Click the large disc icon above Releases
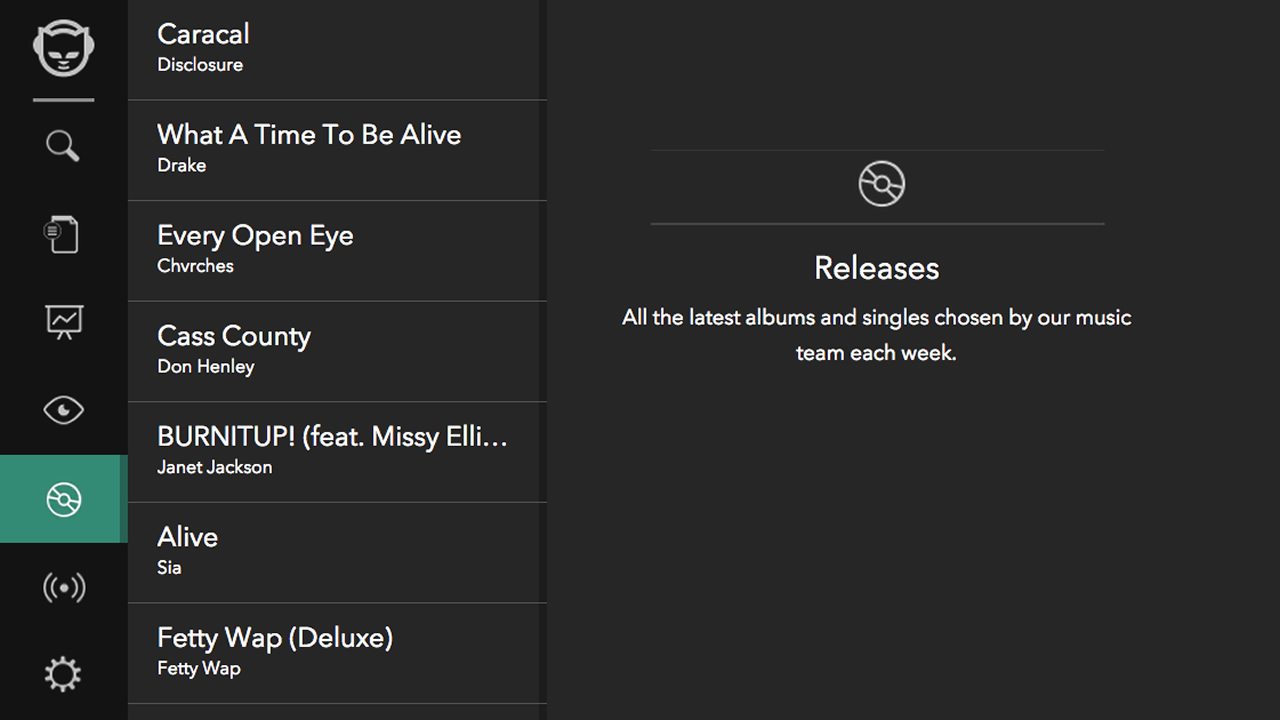This screenshot has width=1280, height=720. click(881, 184)
